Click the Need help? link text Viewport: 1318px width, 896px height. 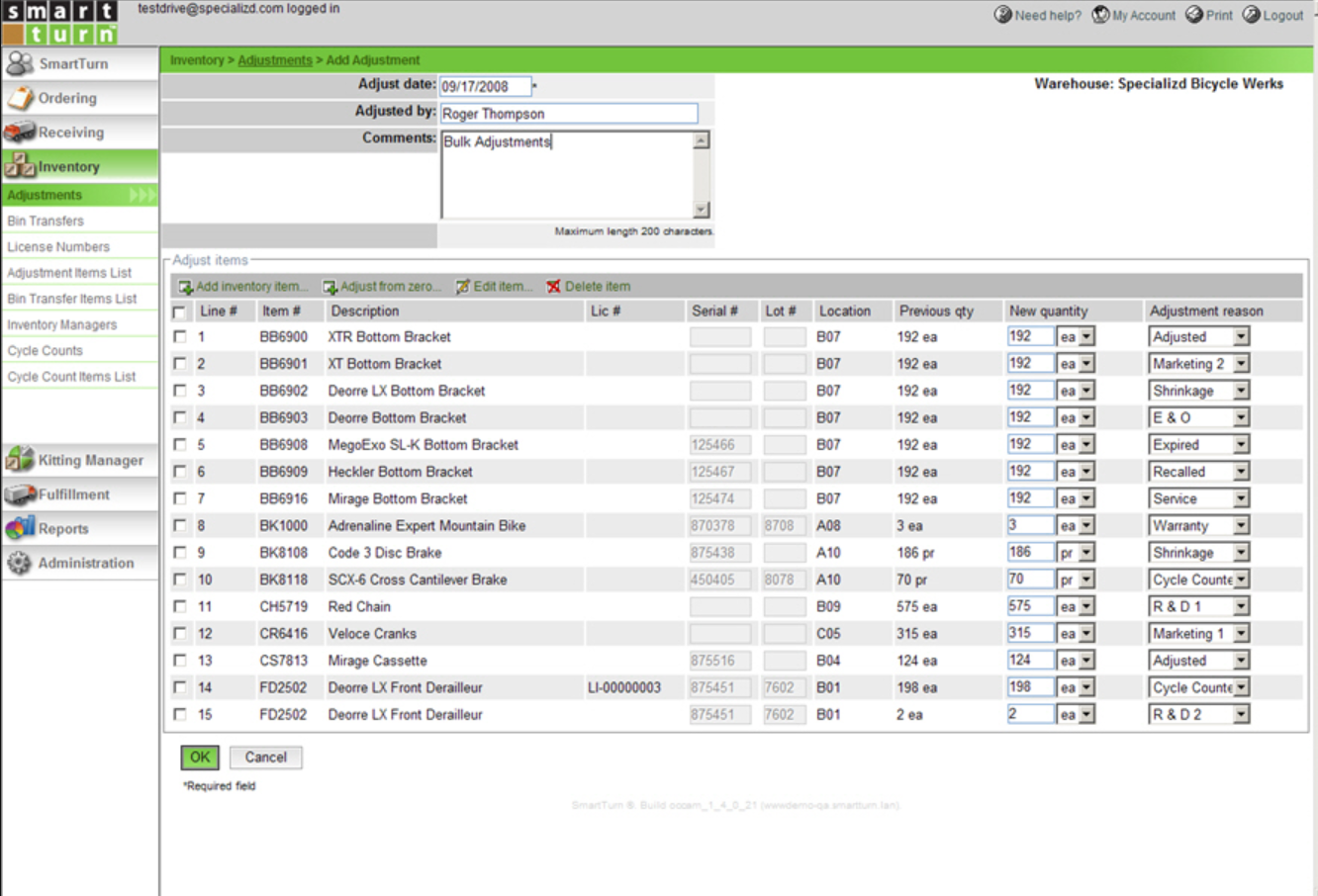click(x=1048, y=15)
